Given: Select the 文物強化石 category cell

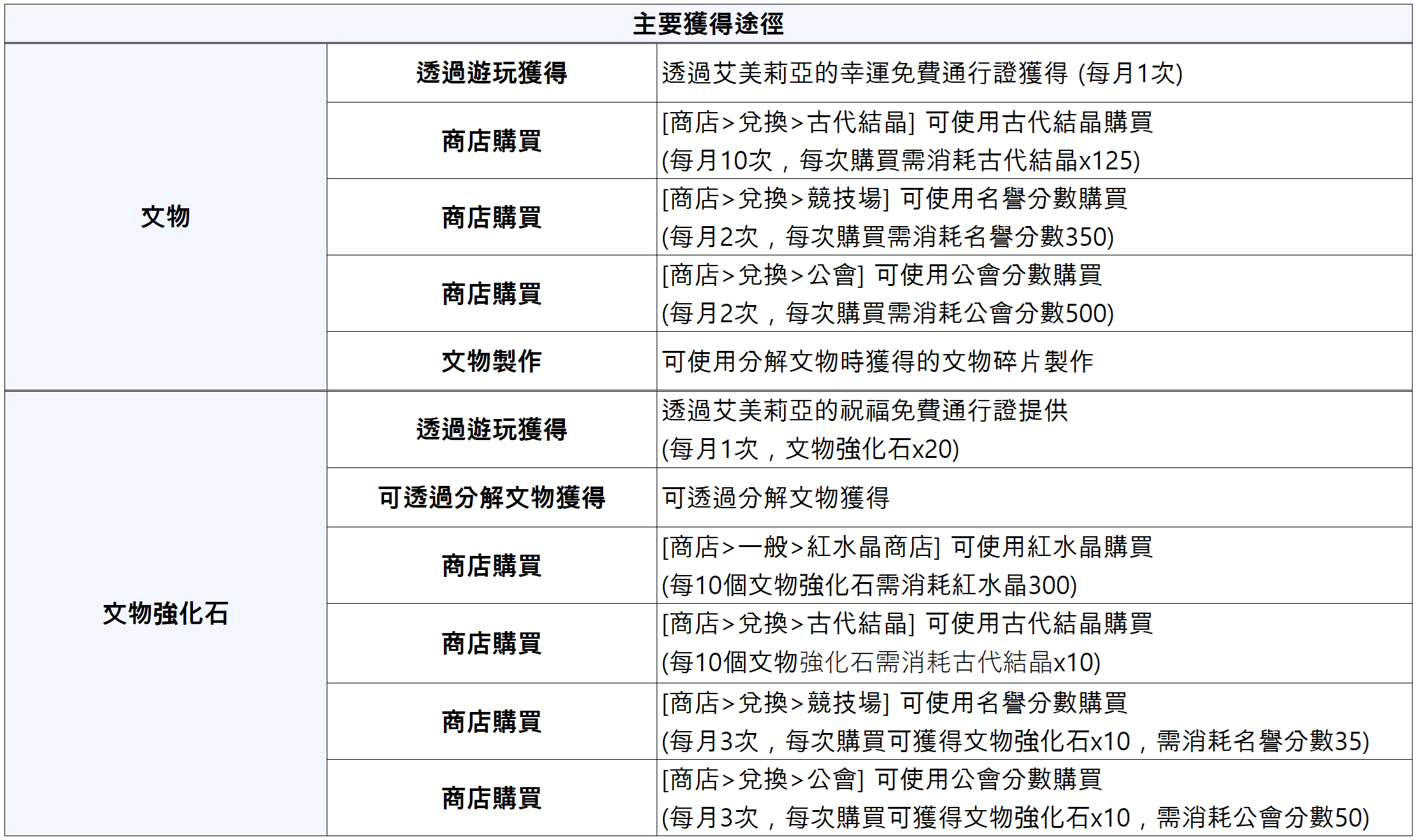Looking at the screenshot, I should 166,613.
